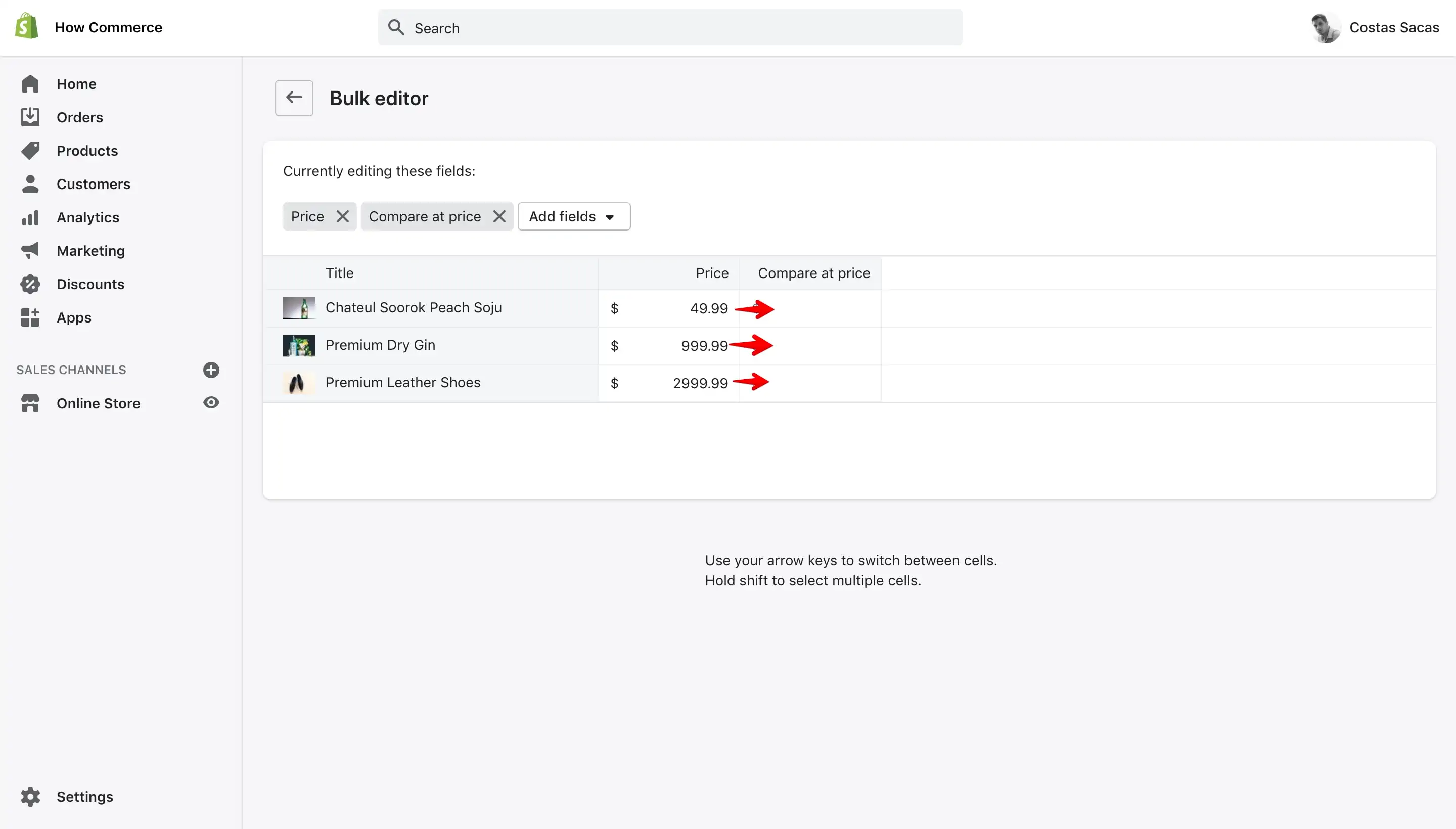The width and height of the screenshot is (1456, 829).
Task: Click Compare at price cell for Leather Shoes
Action: (810, 383)
